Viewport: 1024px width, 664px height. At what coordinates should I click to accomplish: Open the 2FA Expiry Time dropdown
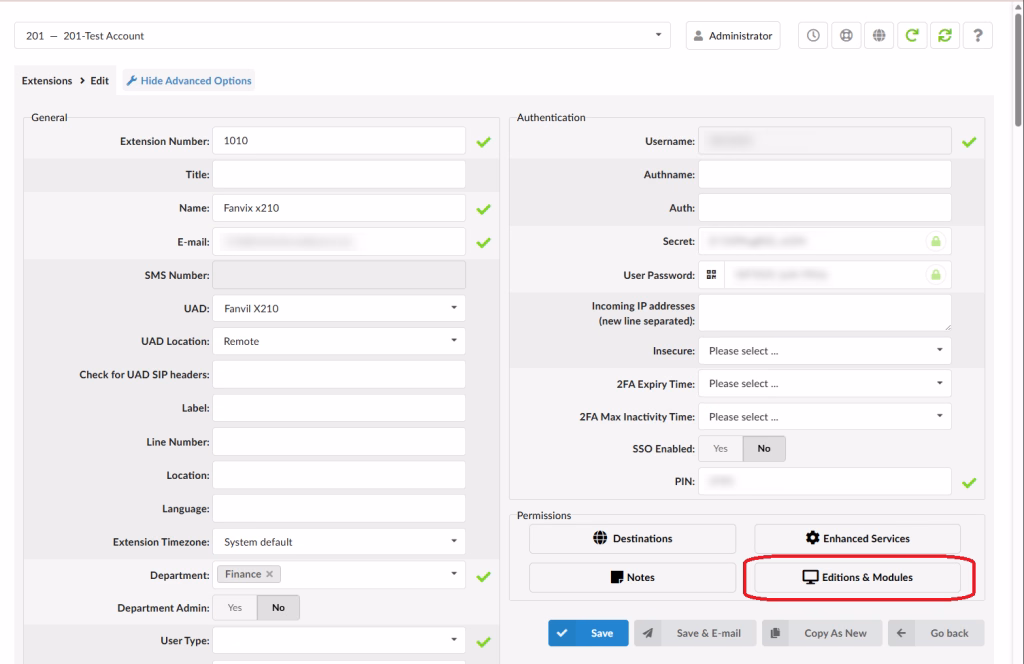tap(825, 384)
